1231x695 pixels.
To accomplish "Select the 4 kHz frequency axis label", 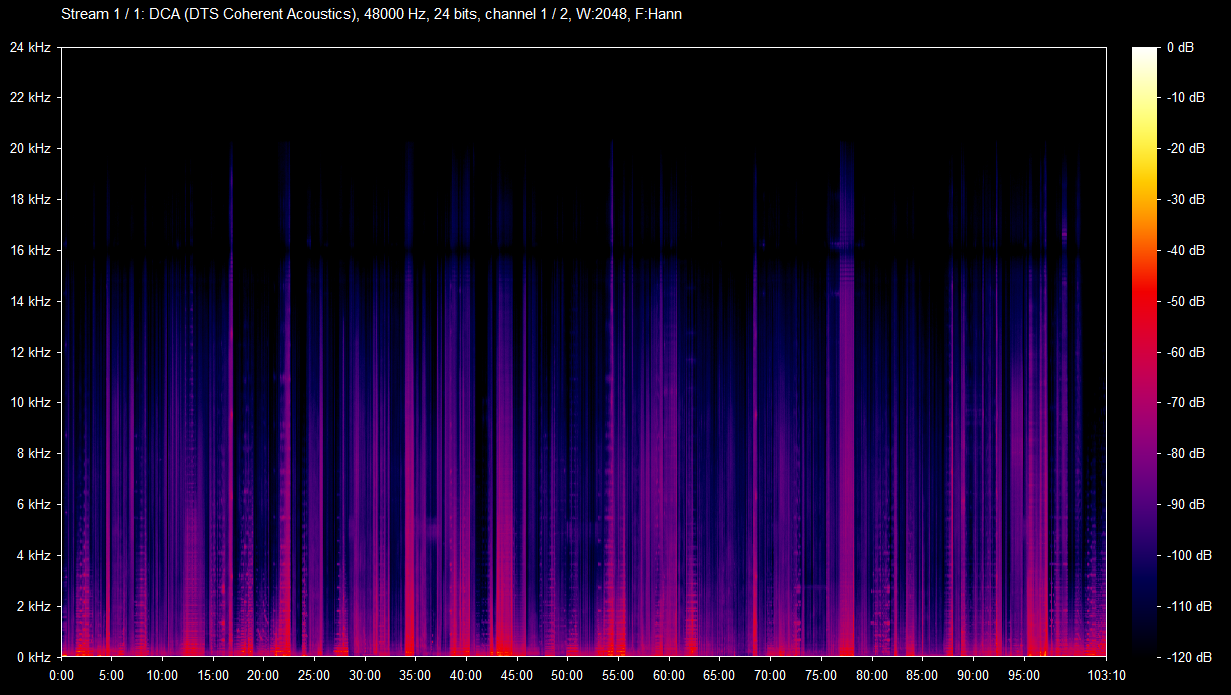I will point(33,555).
